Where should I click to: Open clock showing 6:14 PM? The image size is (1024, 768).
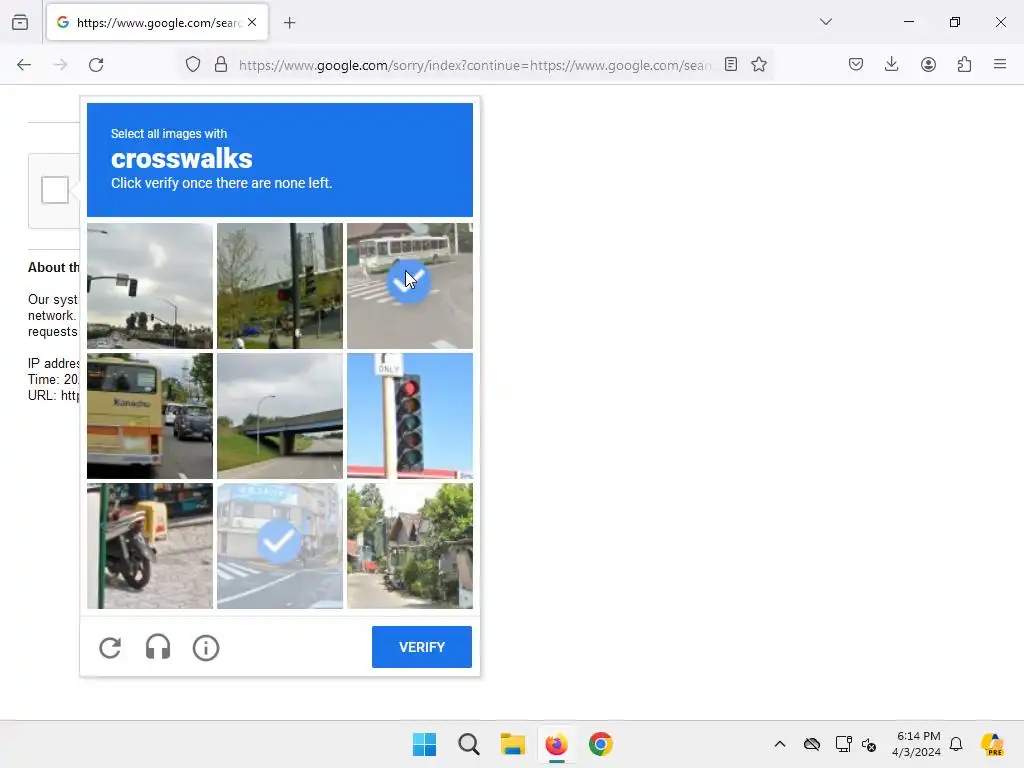pyautogui.click(x=917, y=744)
